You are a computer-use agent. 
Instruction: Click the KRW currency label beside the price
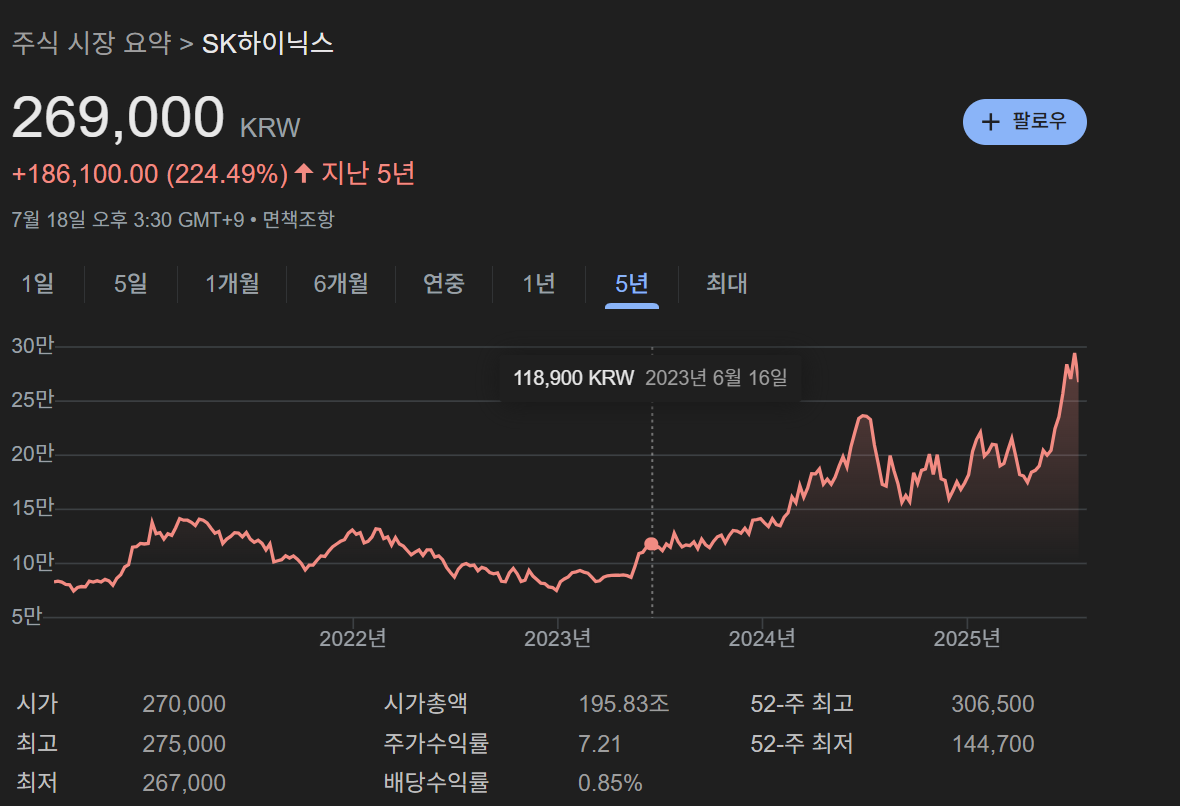pyautogui.click(x=270, y=128)
